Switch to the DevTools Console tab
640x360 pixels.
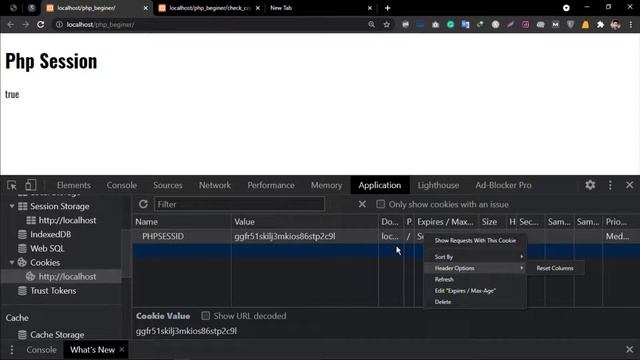point(122,185)
